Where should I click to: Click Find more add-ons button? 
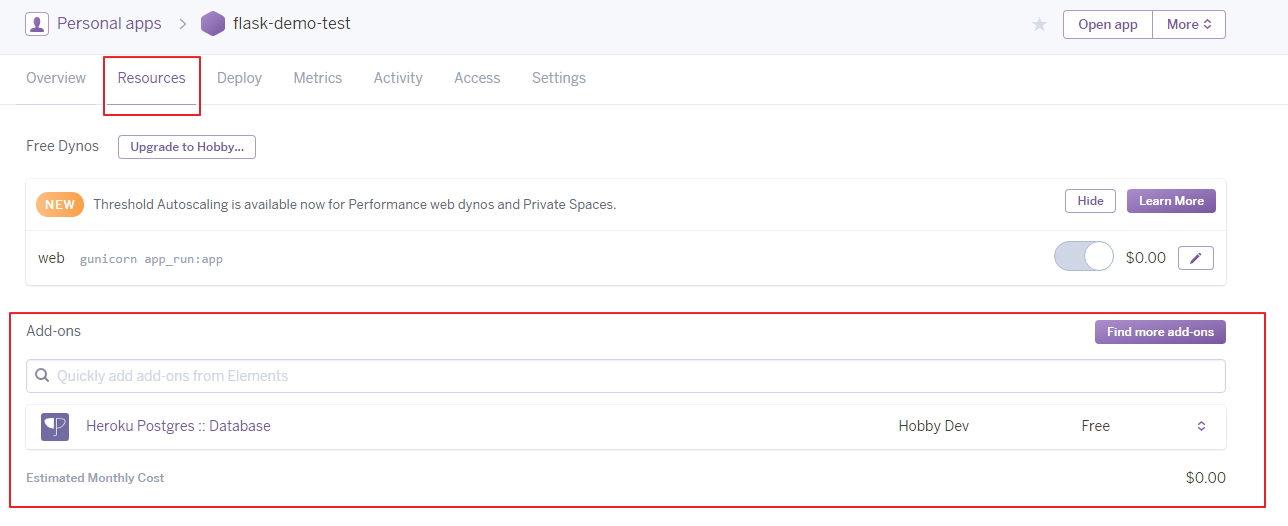click(x=1160, y=332)
